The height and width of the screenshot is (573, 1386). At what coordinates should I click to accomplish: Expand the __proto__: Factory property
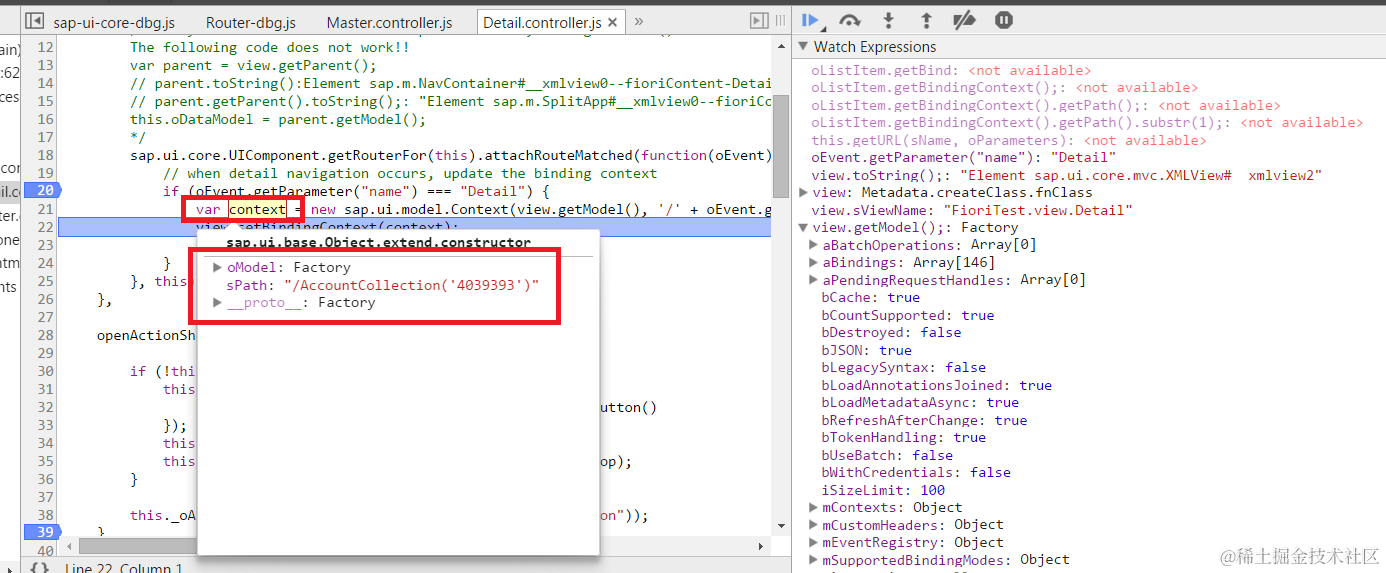[218, 303]
